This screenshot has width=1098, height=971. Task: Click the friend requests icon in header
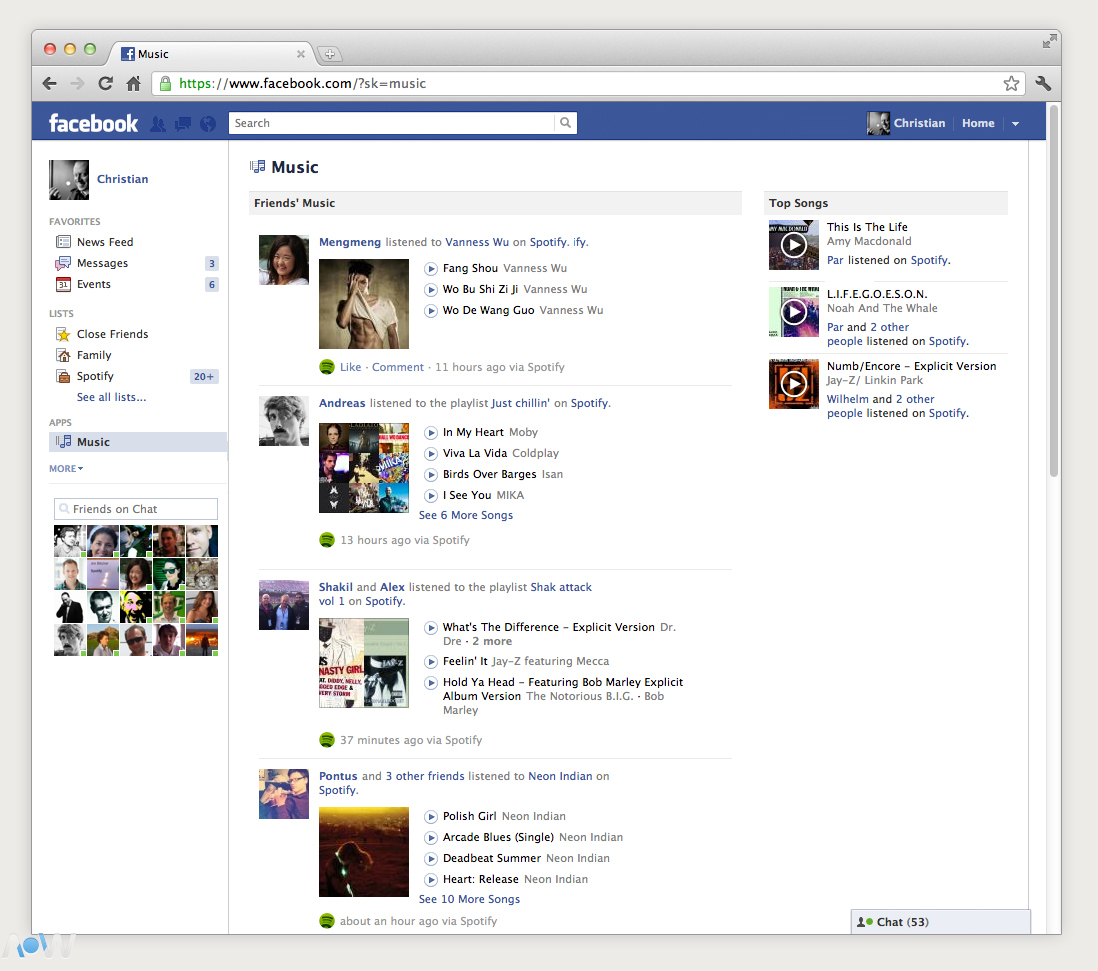coord(158,124)
